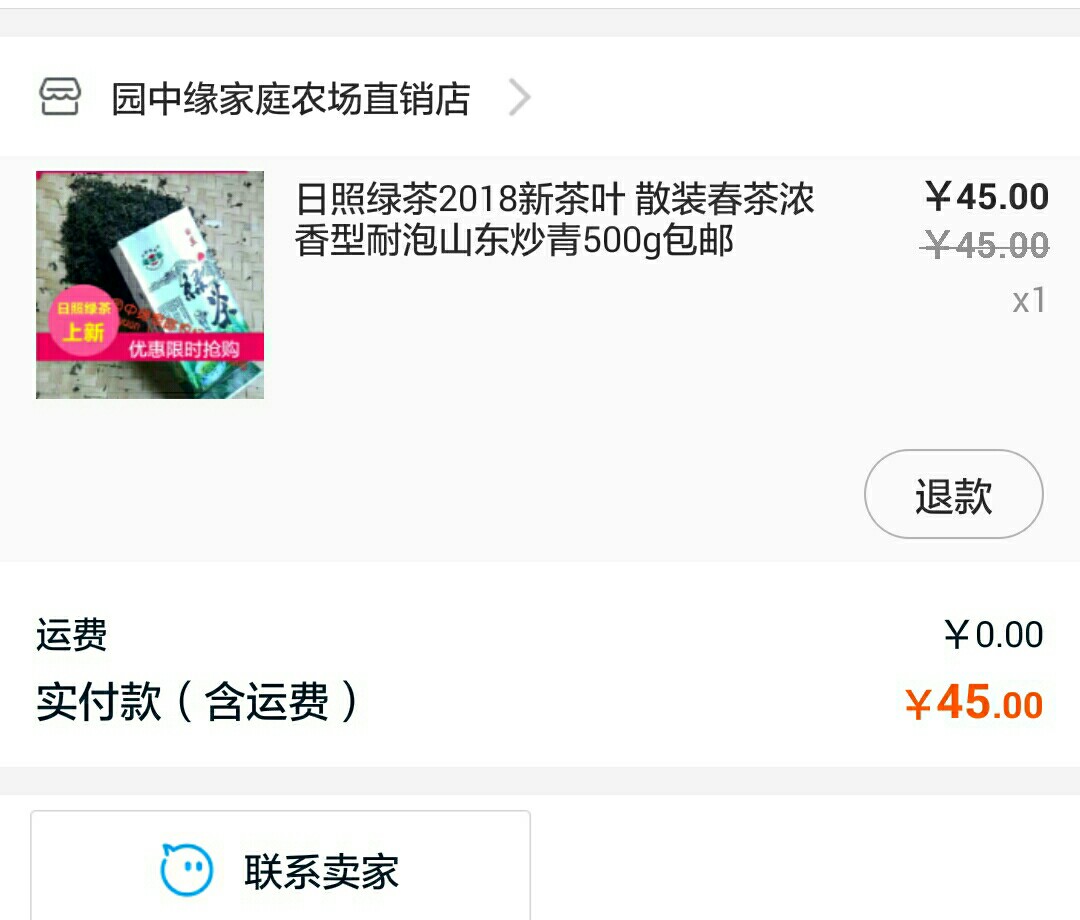Tap the orange ¥45.00 total paid
Viewport: 1080px width, 920px height.
tap(973, 703)
